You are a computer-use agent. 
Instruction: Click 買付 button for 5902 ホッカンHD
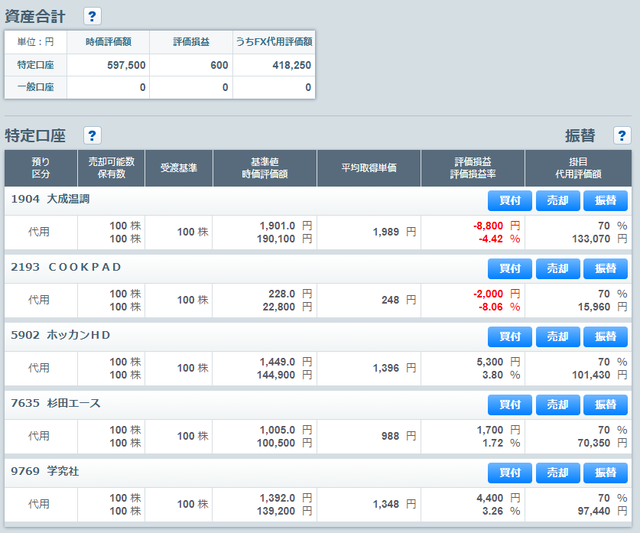point(510,337)
